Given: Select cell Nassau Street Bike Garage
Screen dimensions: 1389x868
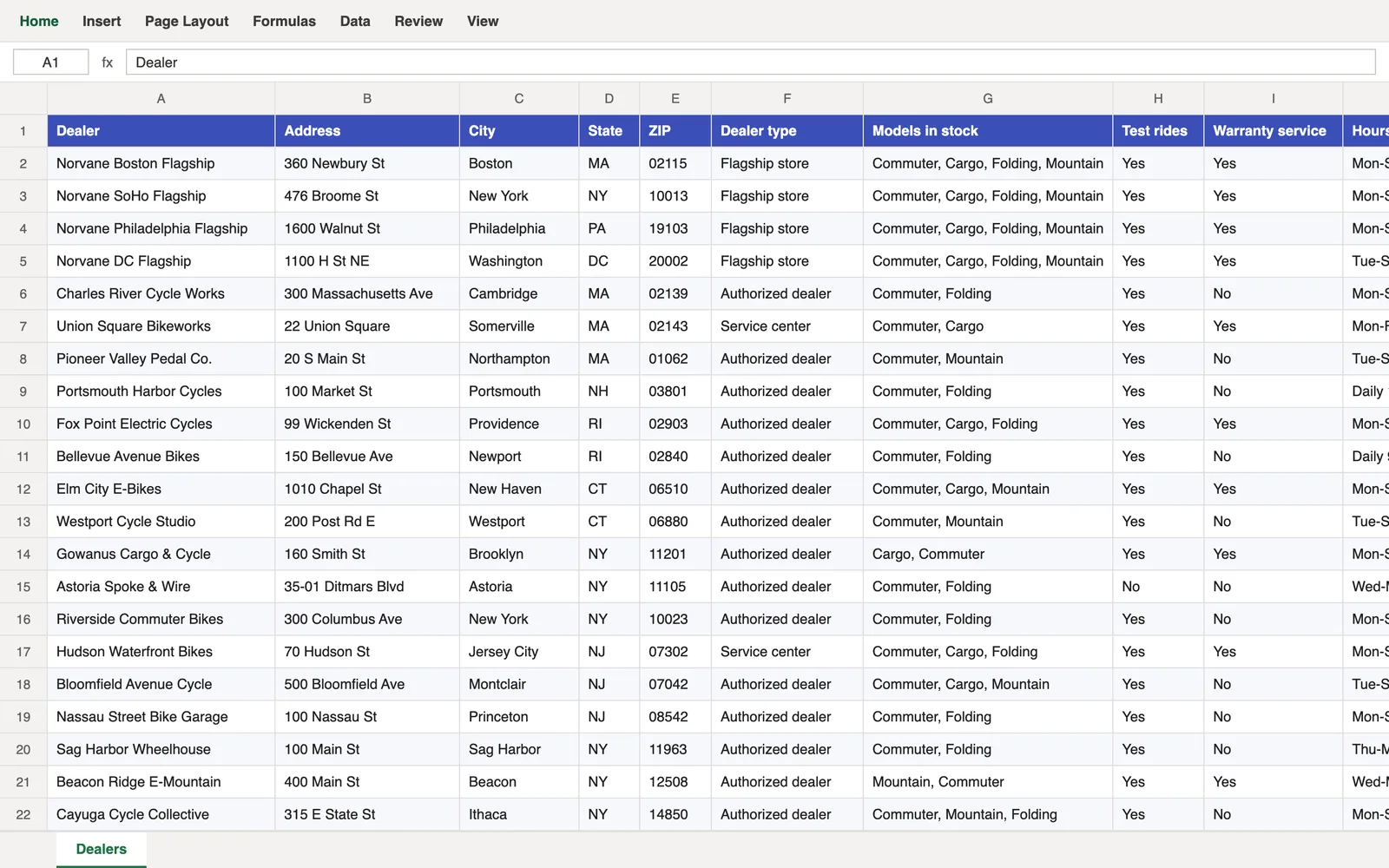Looking at the screenshot, I should pyautogui.click(x=161, y=717).
